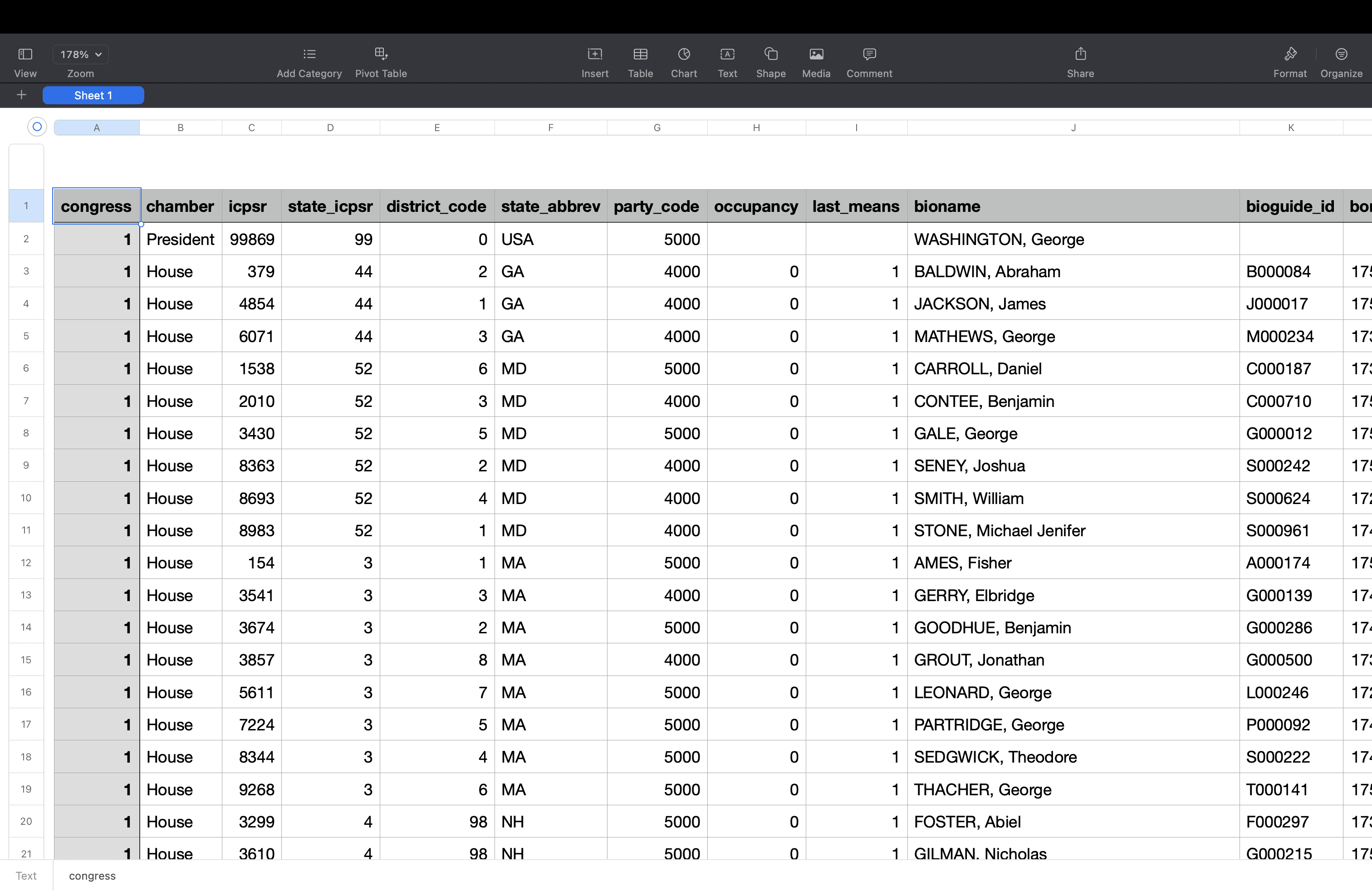Select the Sheet 1 tab

[93, 96]
